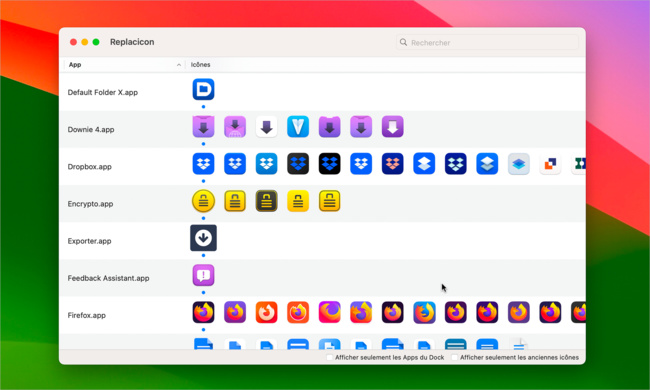
Task: Select the Exporter download arrow icon
Action: point(203,238)
